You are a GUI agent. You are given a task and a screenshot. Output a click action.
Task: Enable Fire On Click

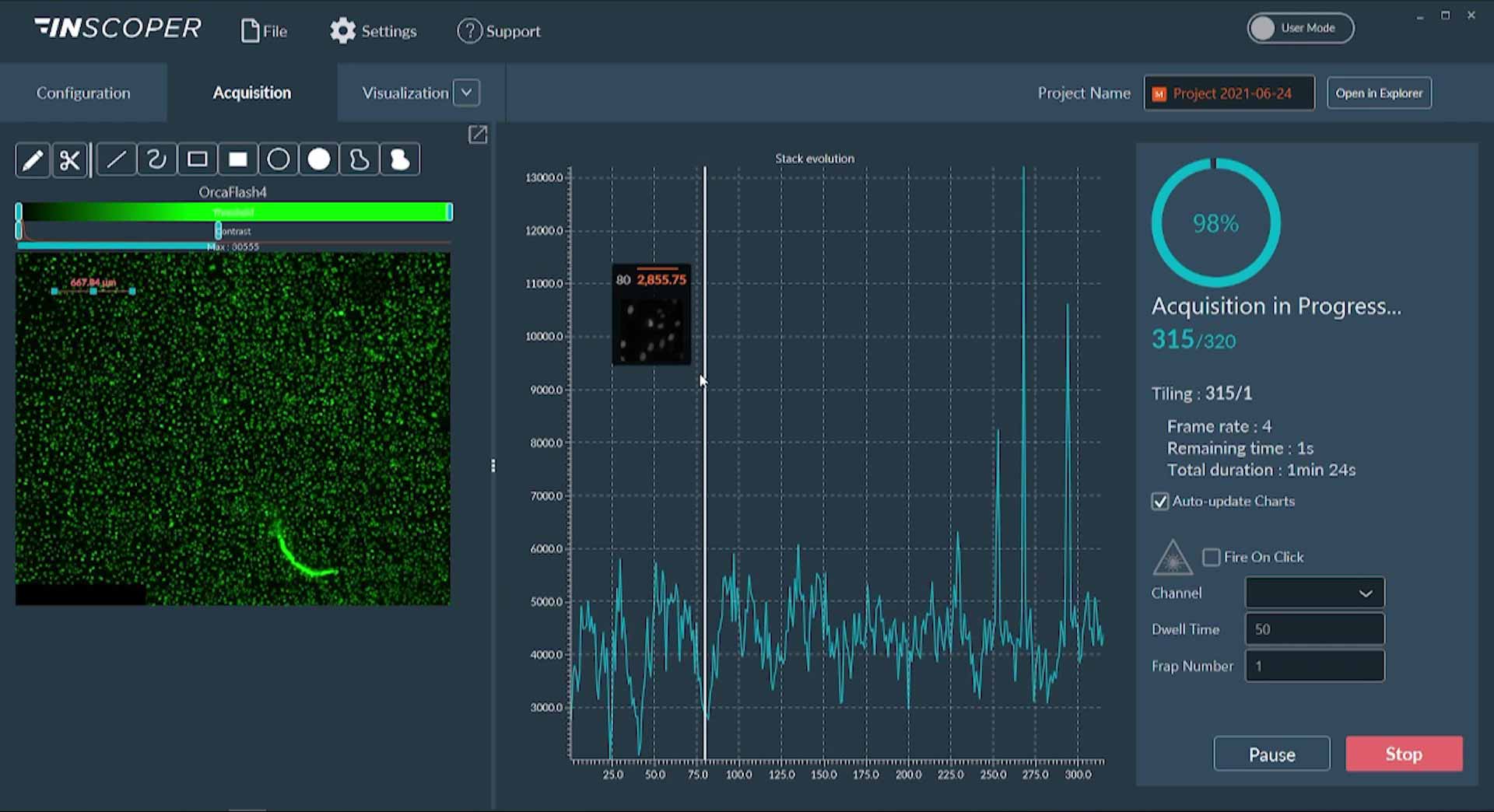coord(1211,557)
